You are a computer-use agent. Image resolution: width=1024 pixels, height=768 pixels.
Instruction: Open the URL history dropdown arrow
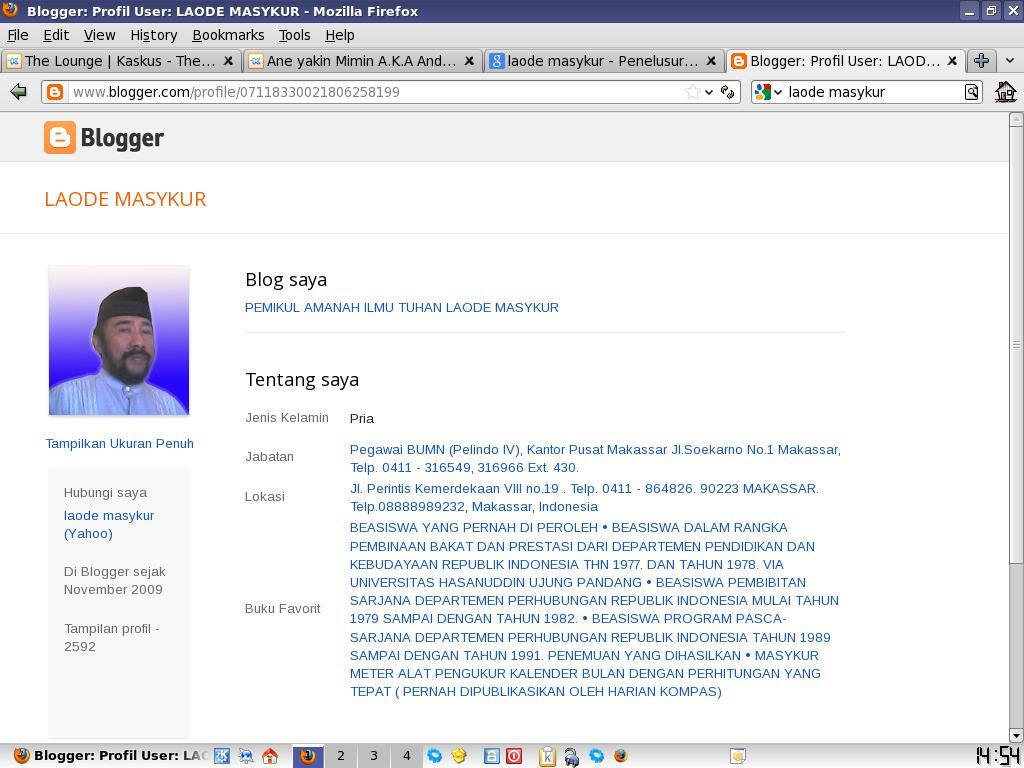[709, 92]
